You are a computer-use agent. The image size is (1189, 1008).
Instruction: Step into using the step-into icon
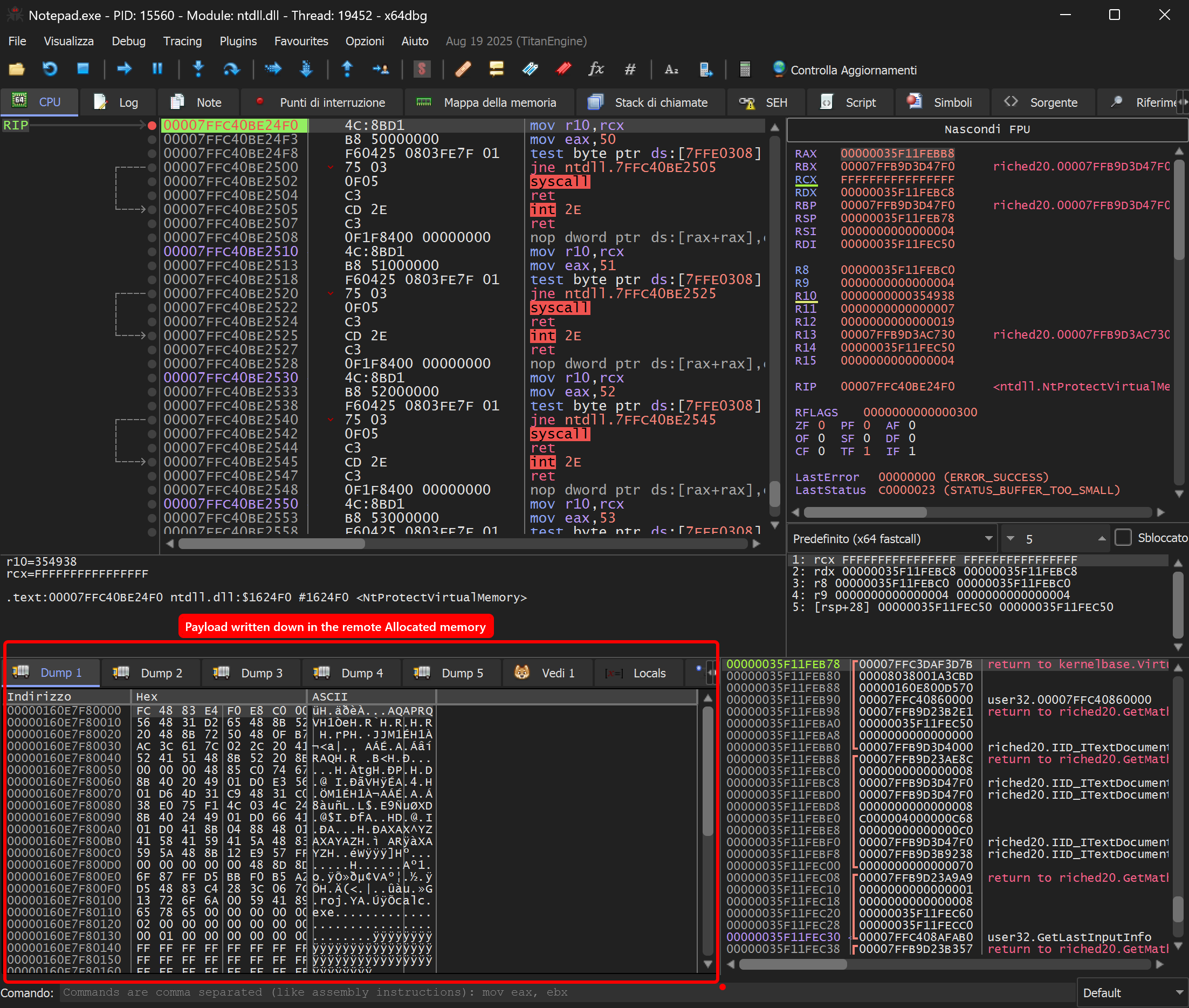(x=198, y=68)
